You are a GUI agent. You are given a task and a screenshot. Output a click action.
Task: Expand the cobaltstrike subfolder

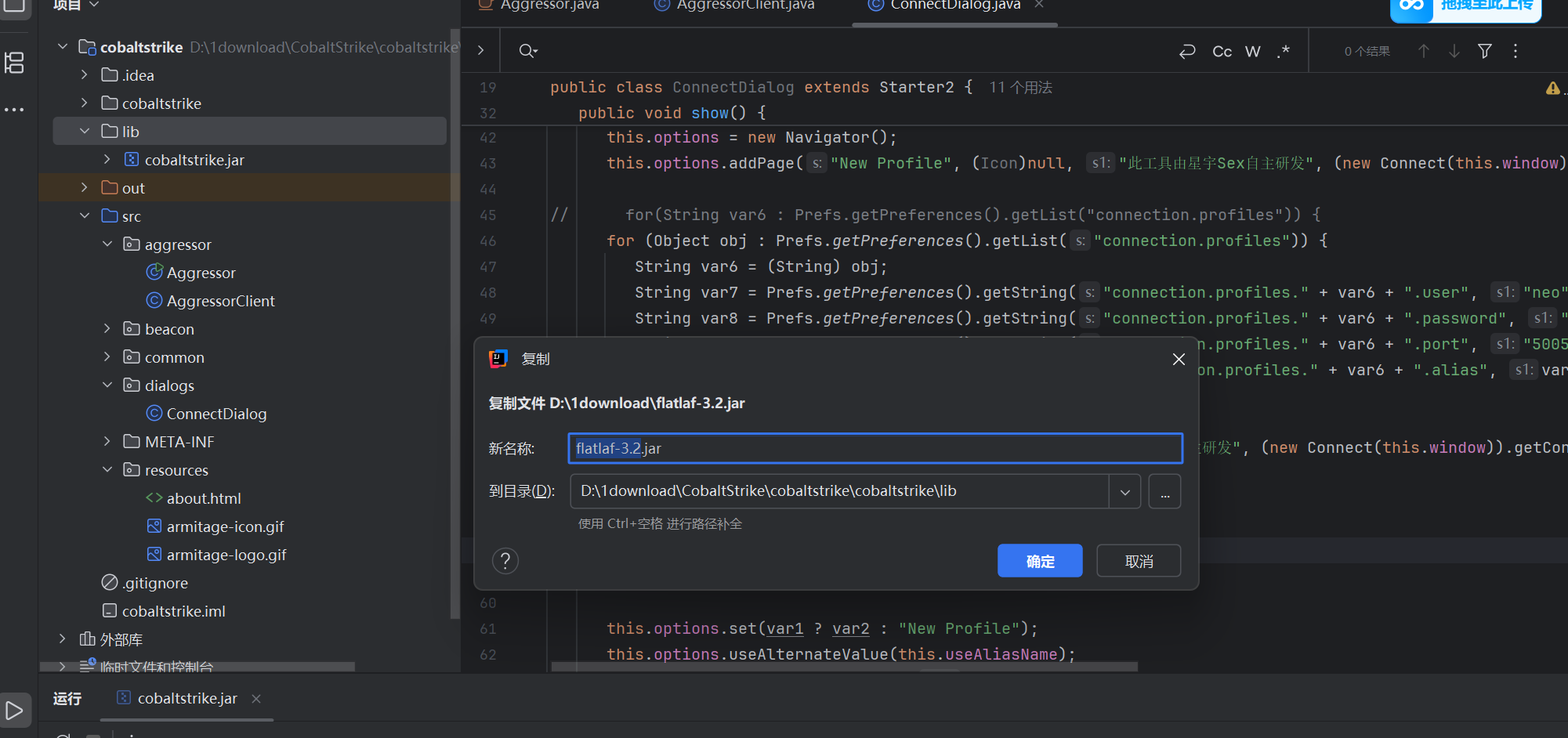85,103
